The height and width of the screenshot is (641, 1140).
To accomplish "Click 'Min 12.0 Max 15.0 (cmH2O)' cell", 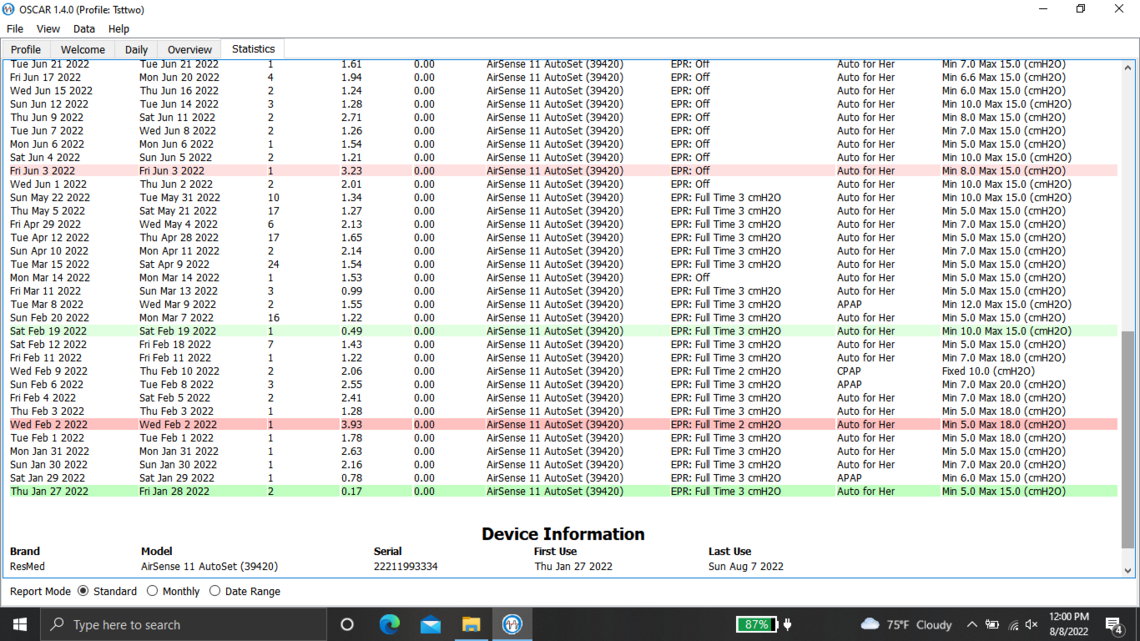I will click(x=1006, y=305).
